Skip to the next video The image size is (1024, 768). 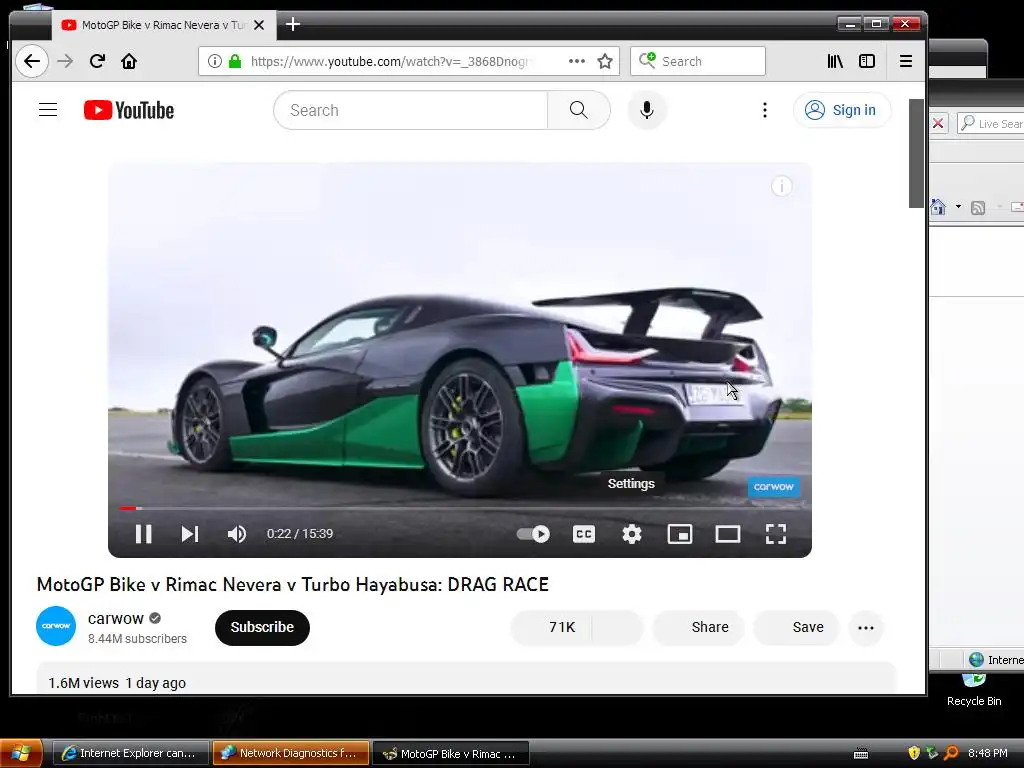point(189,534)
